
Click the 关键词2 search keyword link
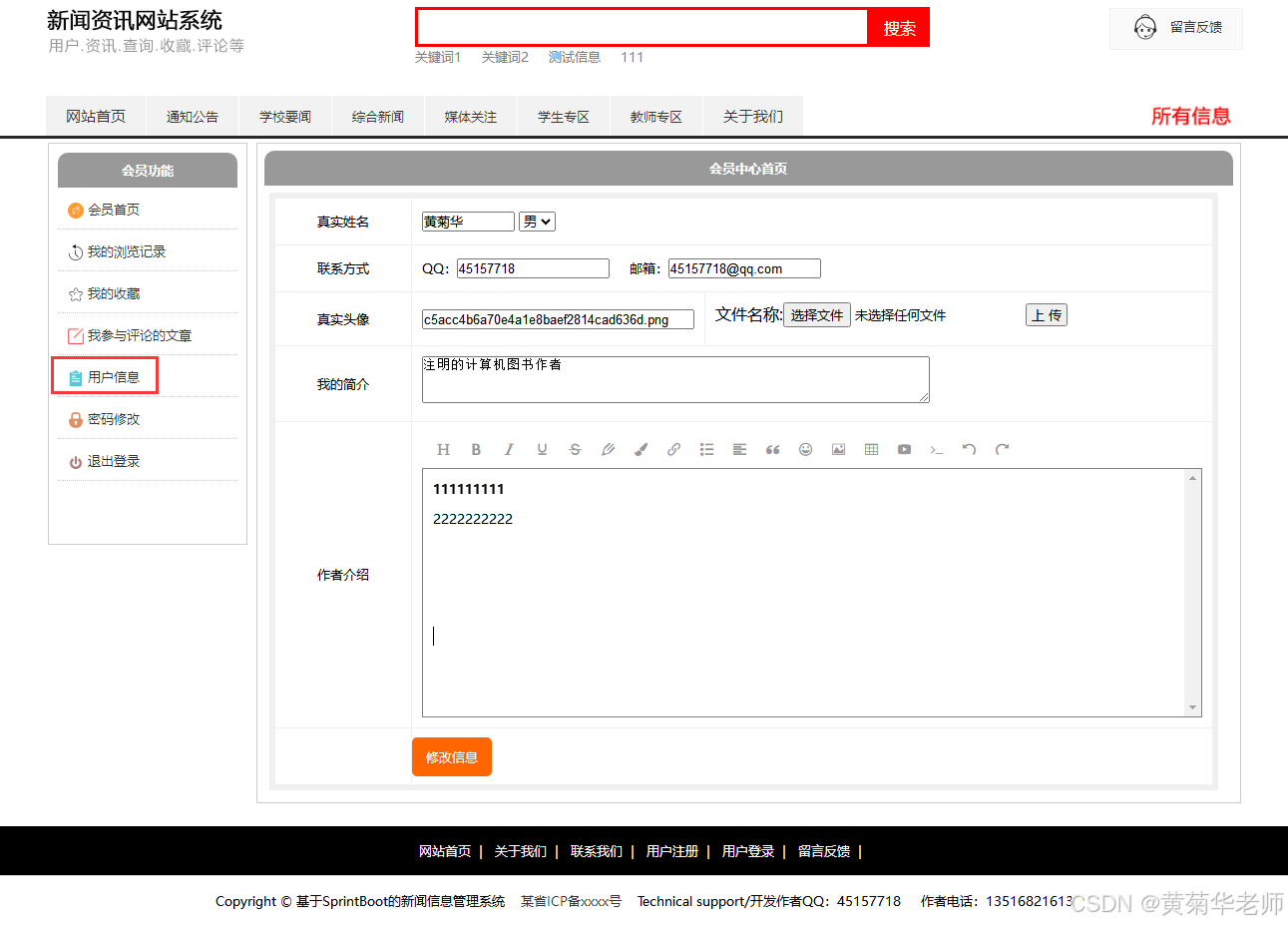click(505, 57)
